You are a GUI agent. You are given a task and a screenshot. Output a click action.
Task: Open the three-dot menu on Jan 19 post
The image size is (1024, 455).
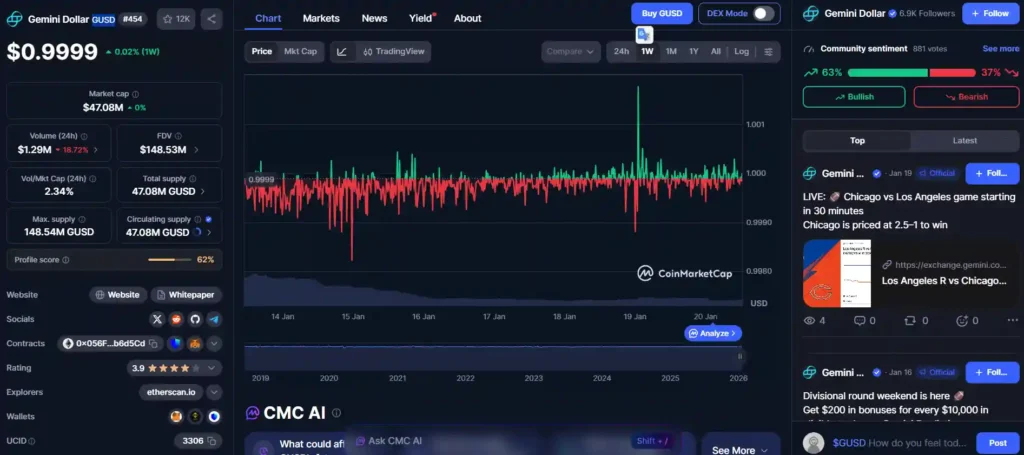coord(1013,321)
